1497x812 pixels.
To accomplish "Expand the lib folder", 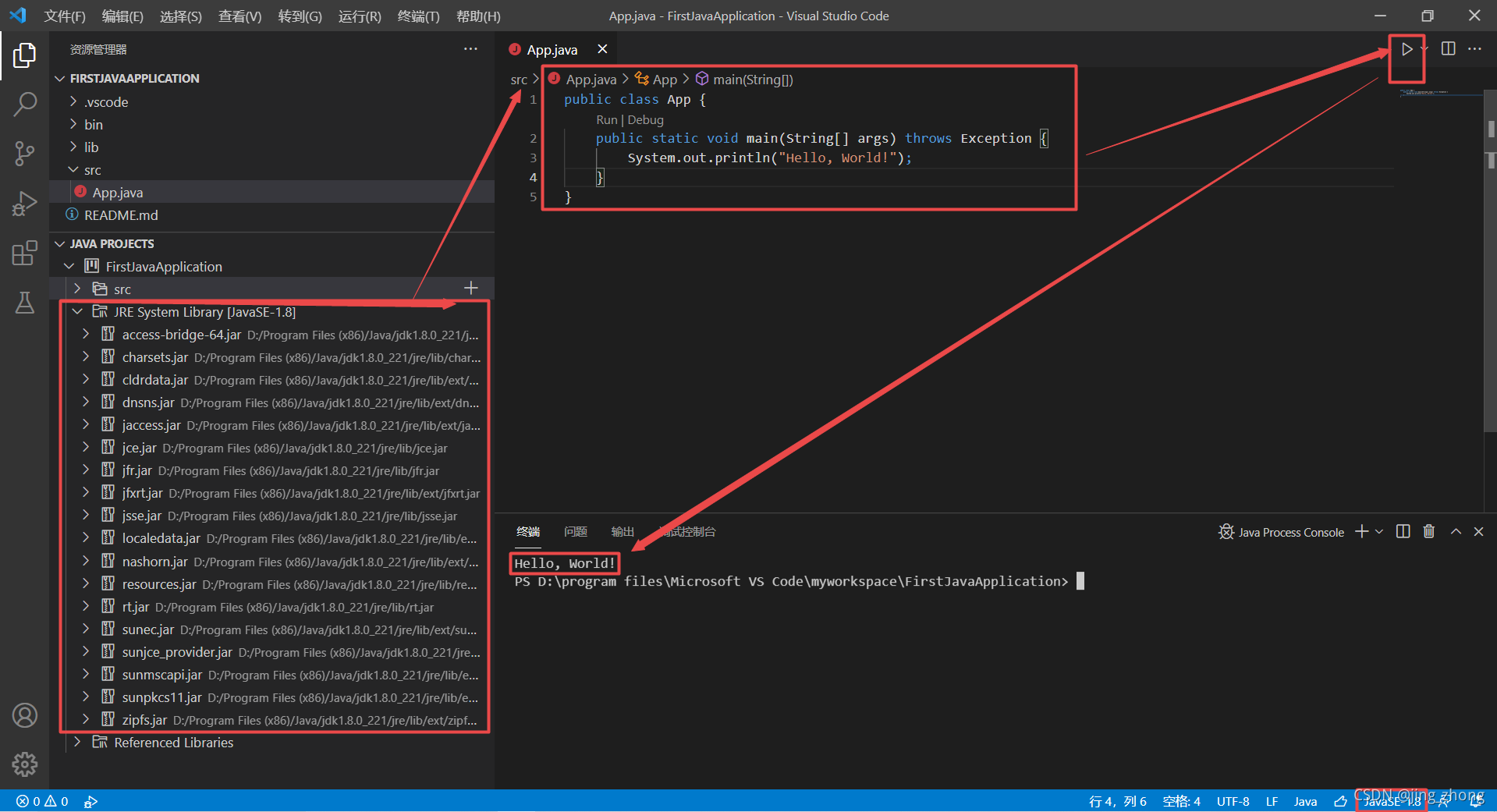I will click(73, 147).
